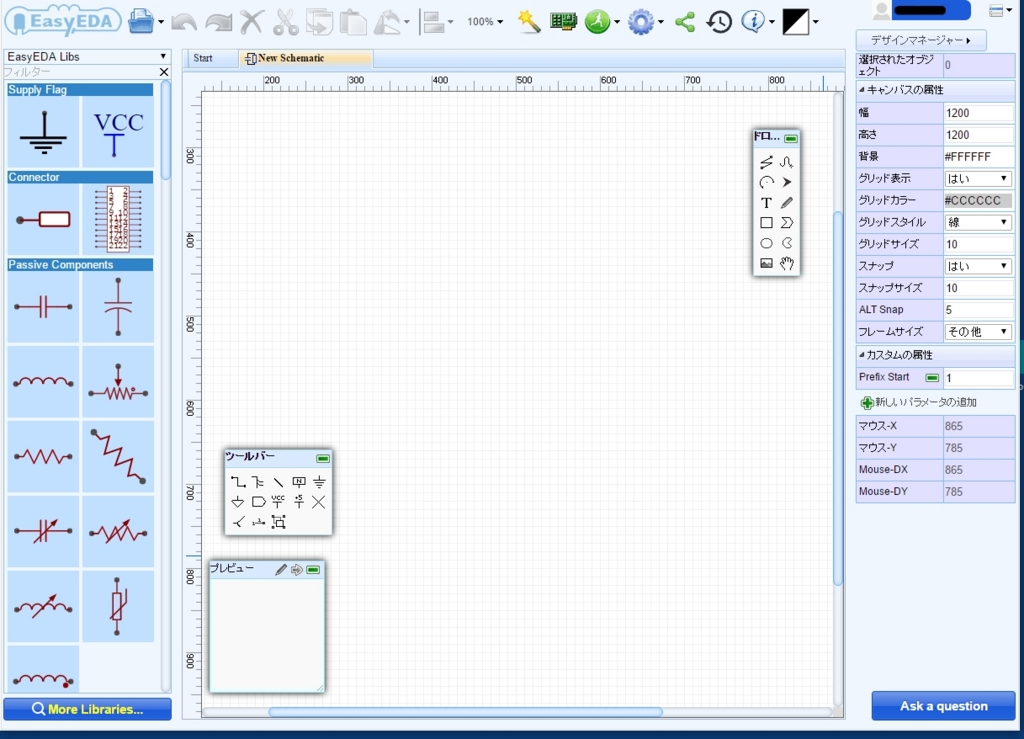Select the Wire drawing tool
This screenshot has width=1024, height=739.
pos(238,482)
